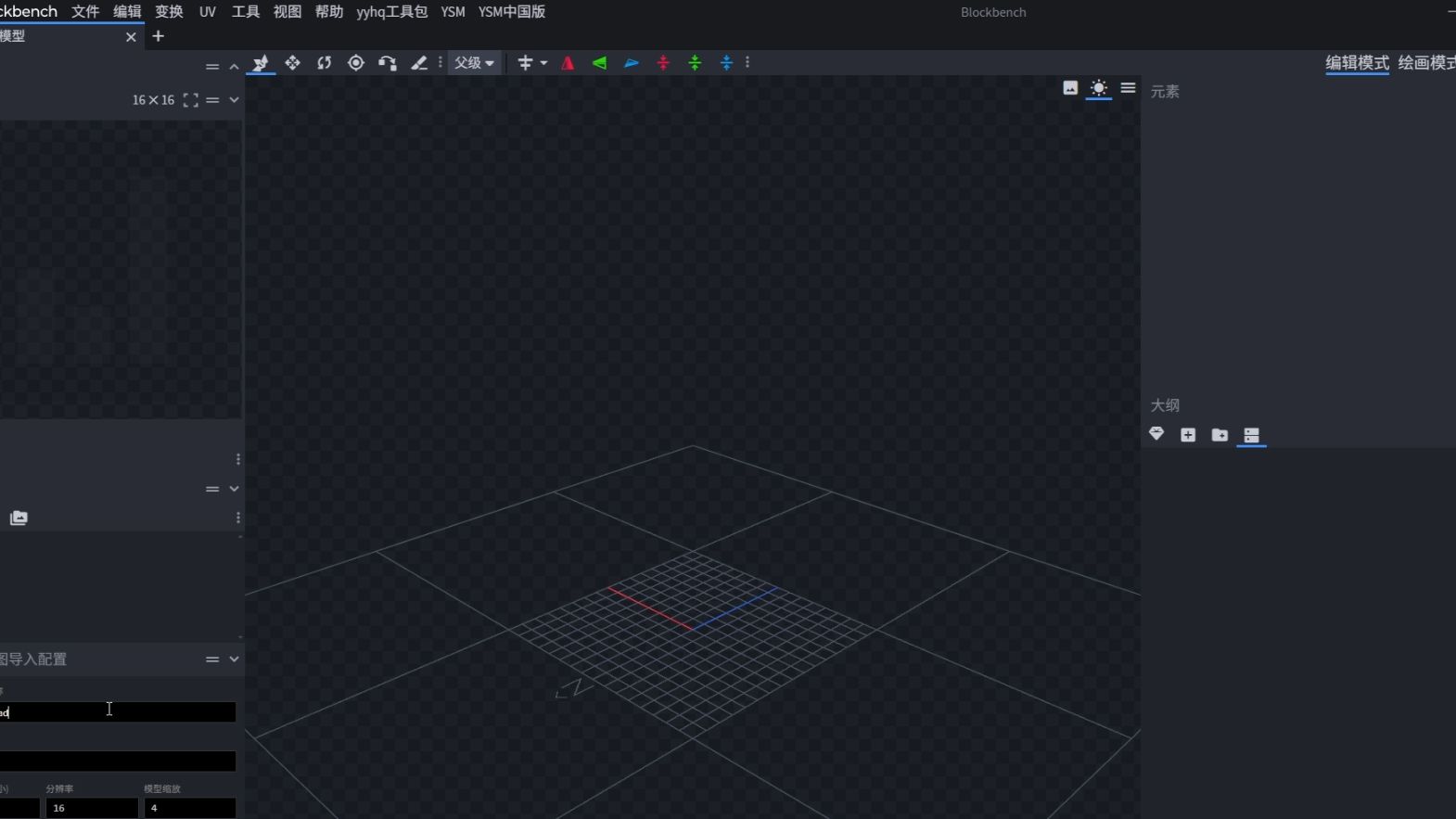The image size is (1456, 819).
Task: Close the 模型 tab
Action: 131,37
